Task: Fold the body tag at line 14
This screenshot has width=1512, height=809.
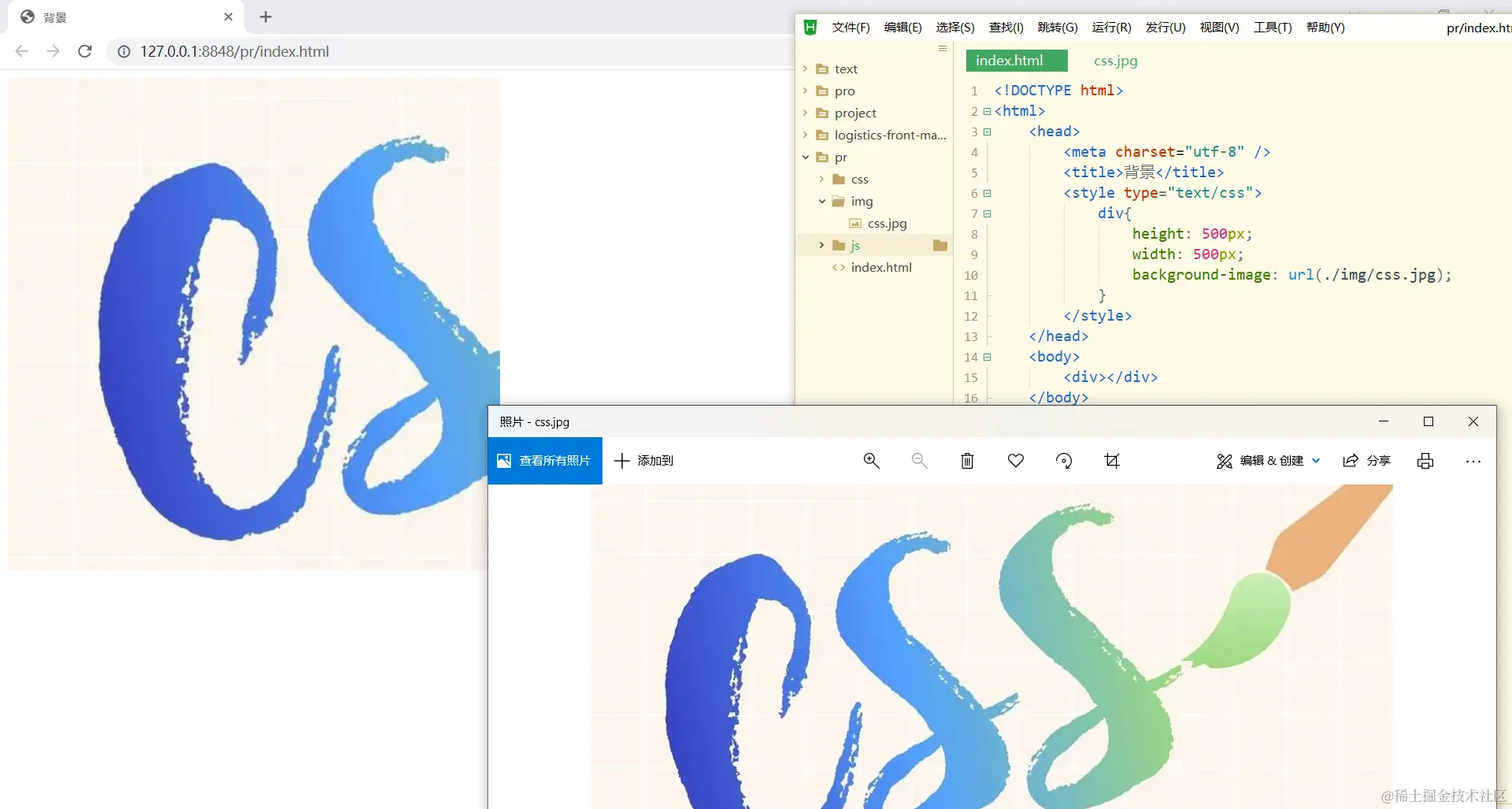Action: pos(987,357)
